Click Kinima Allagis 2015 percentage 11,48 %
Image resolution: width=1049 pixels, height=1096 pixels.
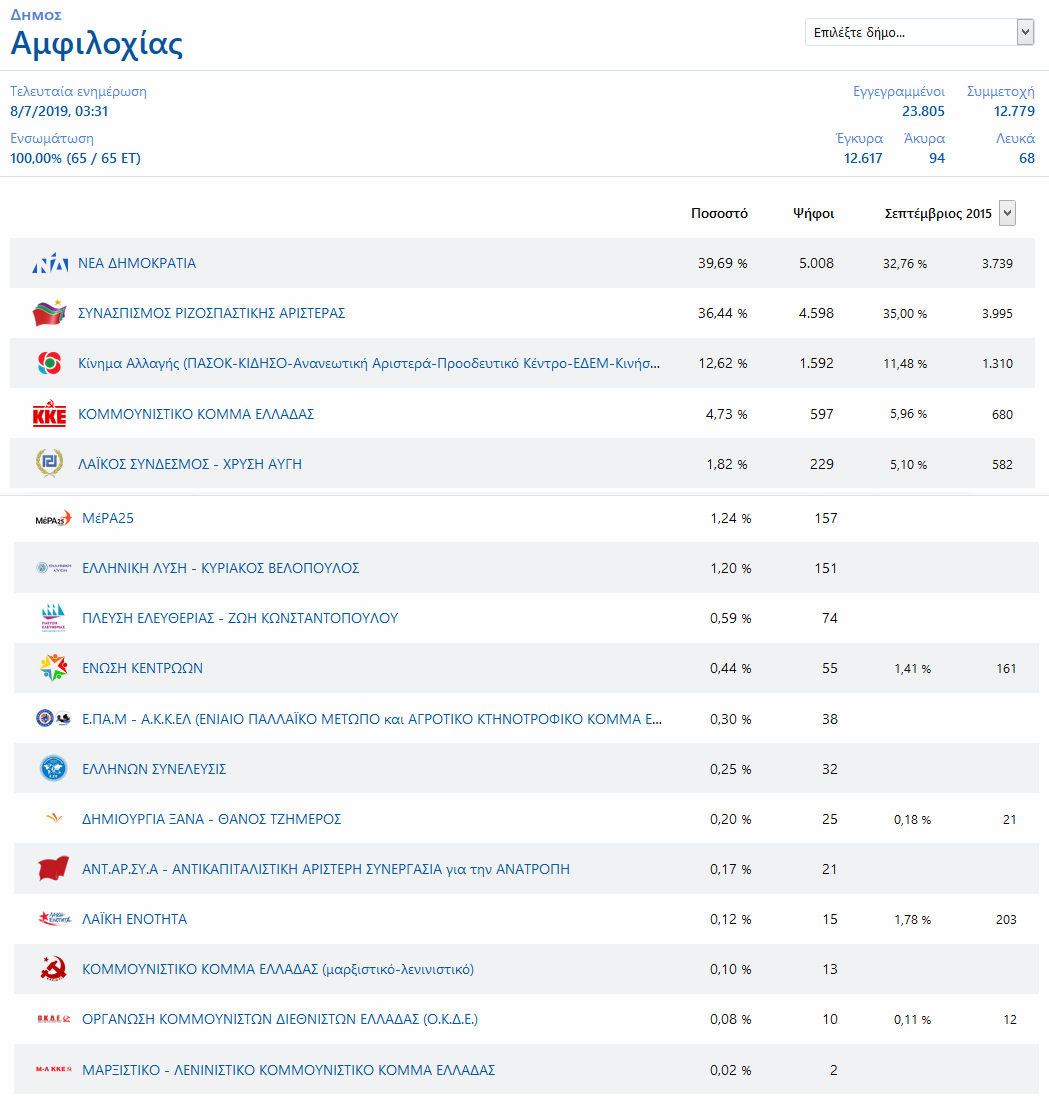tap(905, 364)
